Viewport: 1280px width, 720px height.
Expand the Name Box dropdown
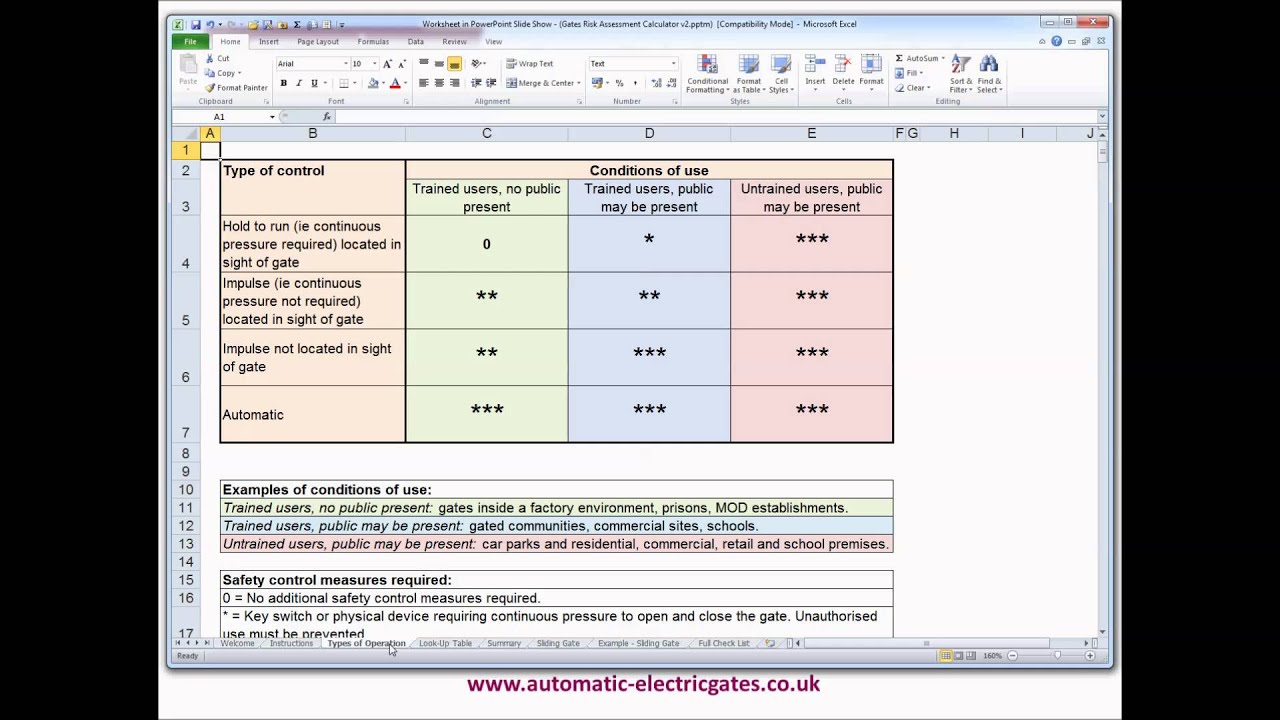[x=272, y=117]
